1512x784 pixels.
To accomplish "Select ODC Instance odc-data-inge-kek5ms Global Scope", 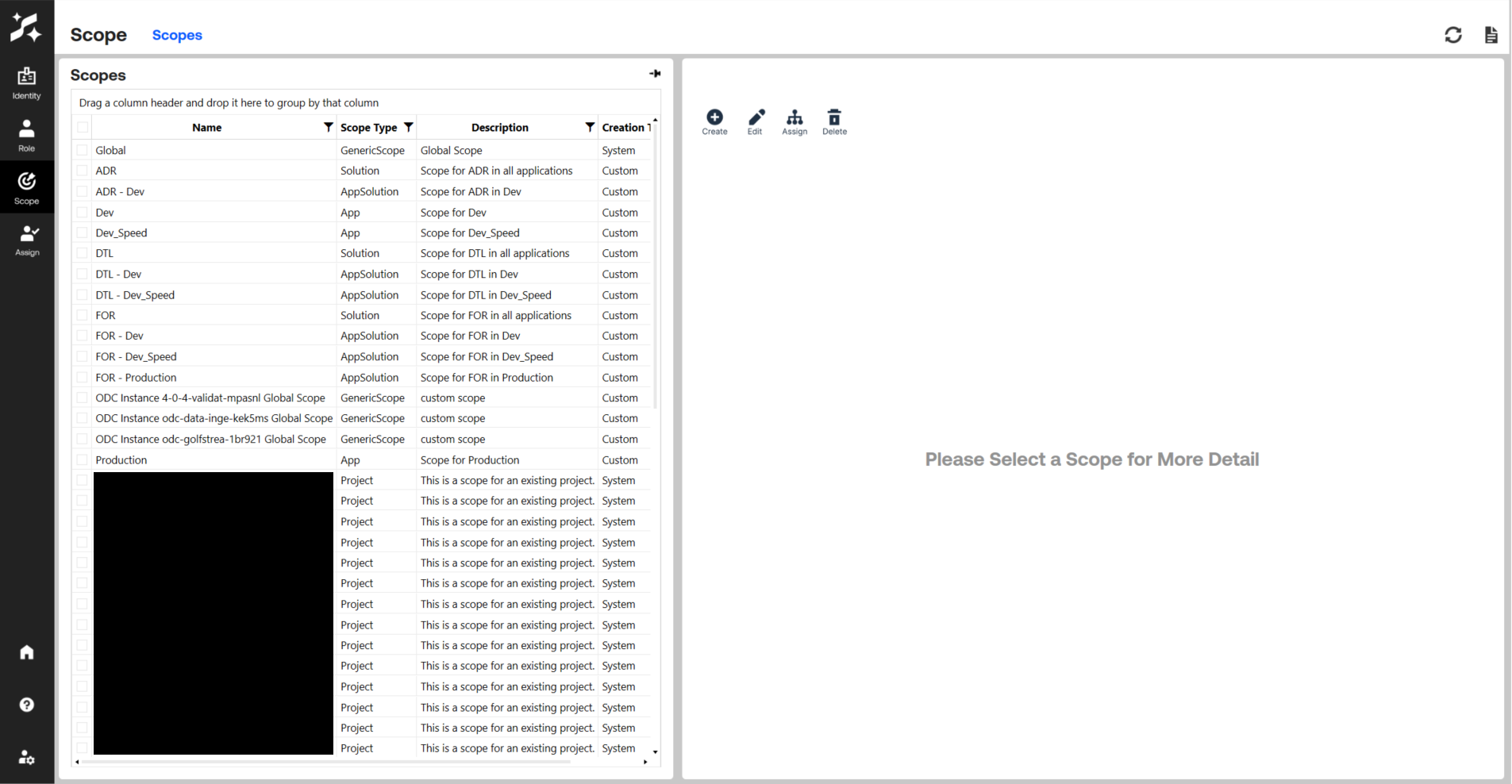I will tap(214, 418).
